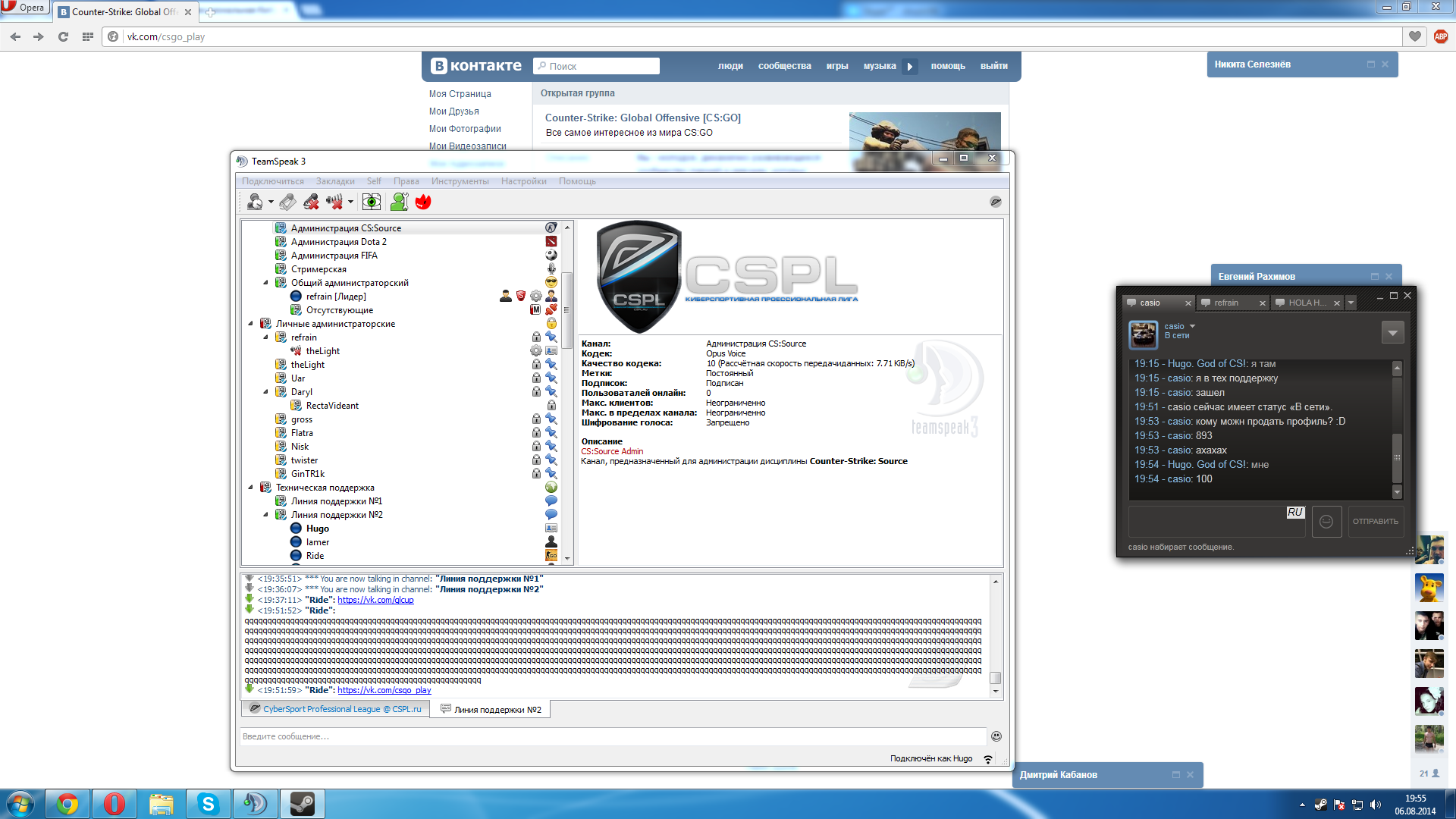Click globe icon on Техническая поддержка row
The height and width of the screenshot is (819, 1456).
tap(551, 488)
